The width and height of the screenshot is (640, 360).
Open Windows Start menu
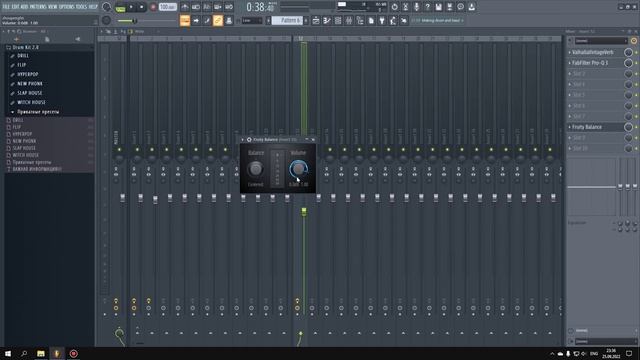(8, 353)
